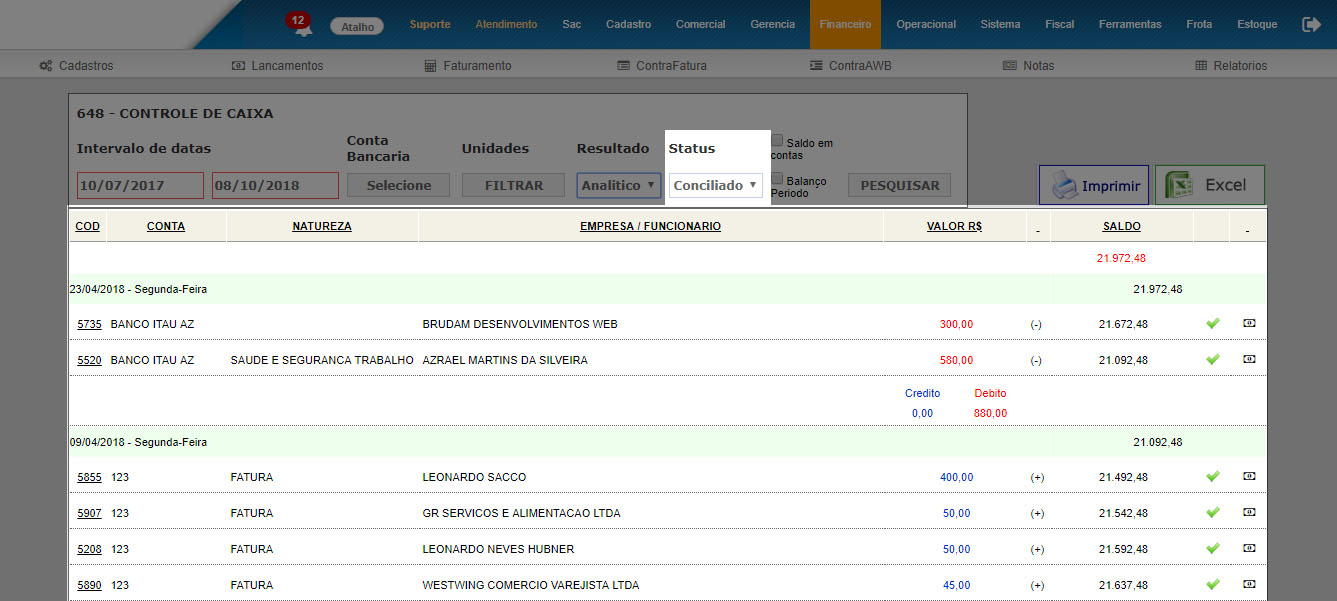Screen dimensions: 1337x601
Task: Click money icon on row 5907
Action: click(x=1249, y=512)
